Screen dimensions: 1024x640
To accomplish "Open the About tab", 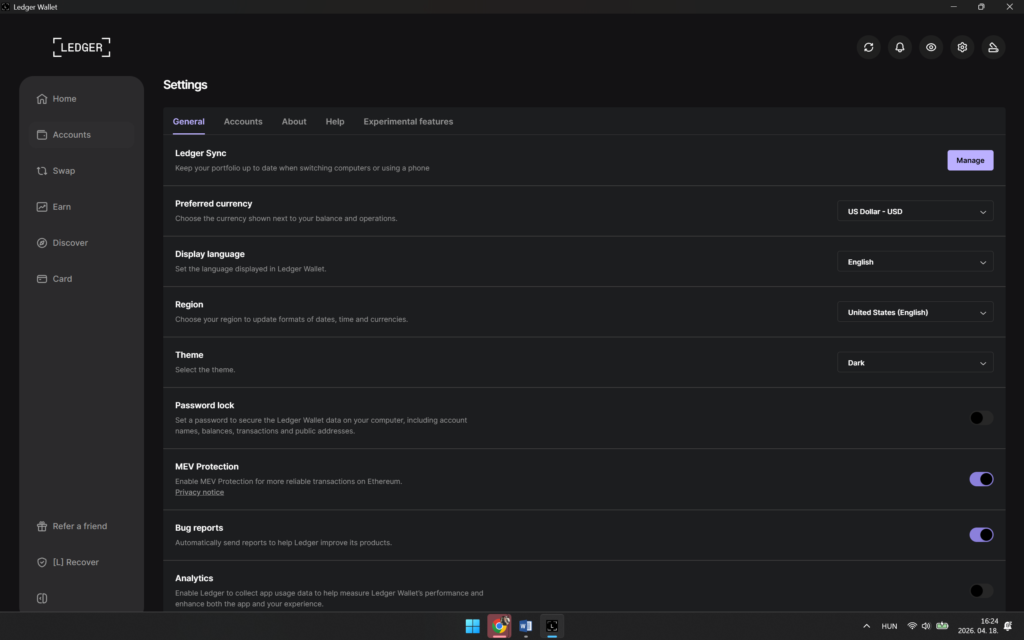I will tap(294, 121).
